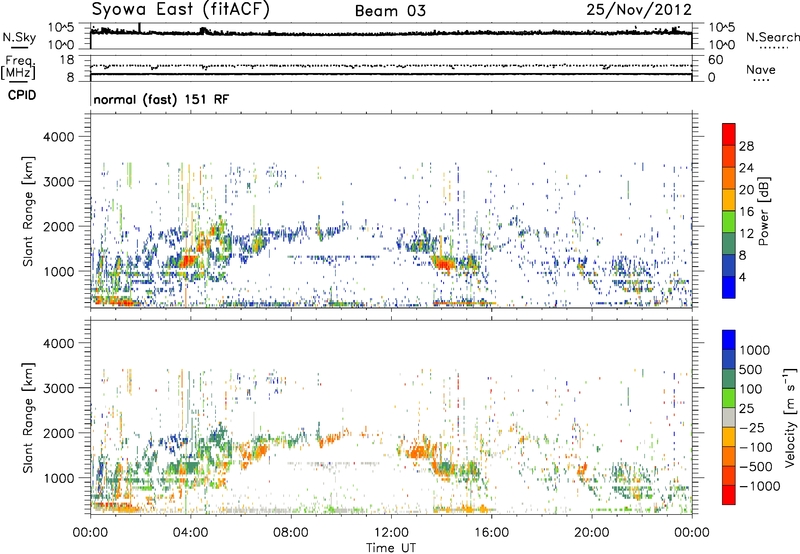Select the '20' tick on Power colorbar

point(746,190)
